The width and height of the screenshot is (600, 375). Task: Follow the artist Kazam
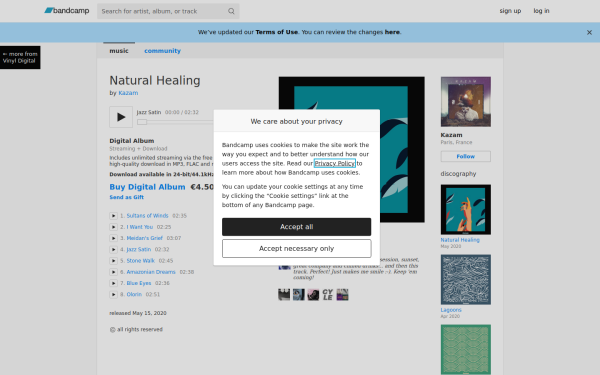(x=466, y=157)
